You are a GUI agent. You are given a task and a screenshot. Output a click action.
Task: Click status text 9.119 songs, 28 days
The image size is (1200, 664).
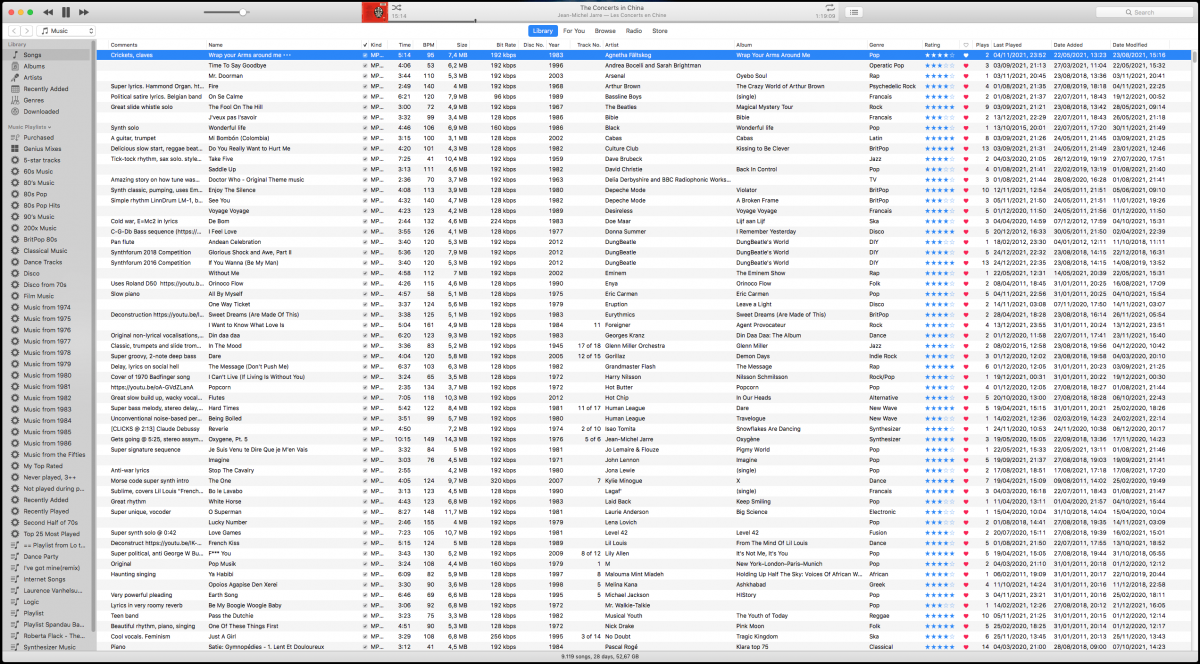[600, 657]
